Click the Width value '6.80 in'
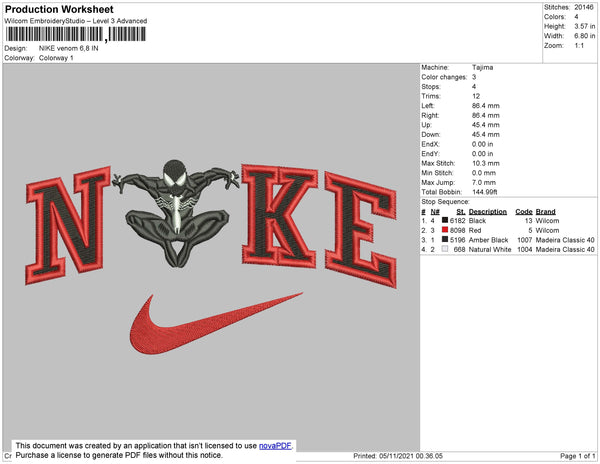This screenshot has width=600, height=464. (584, 36)
